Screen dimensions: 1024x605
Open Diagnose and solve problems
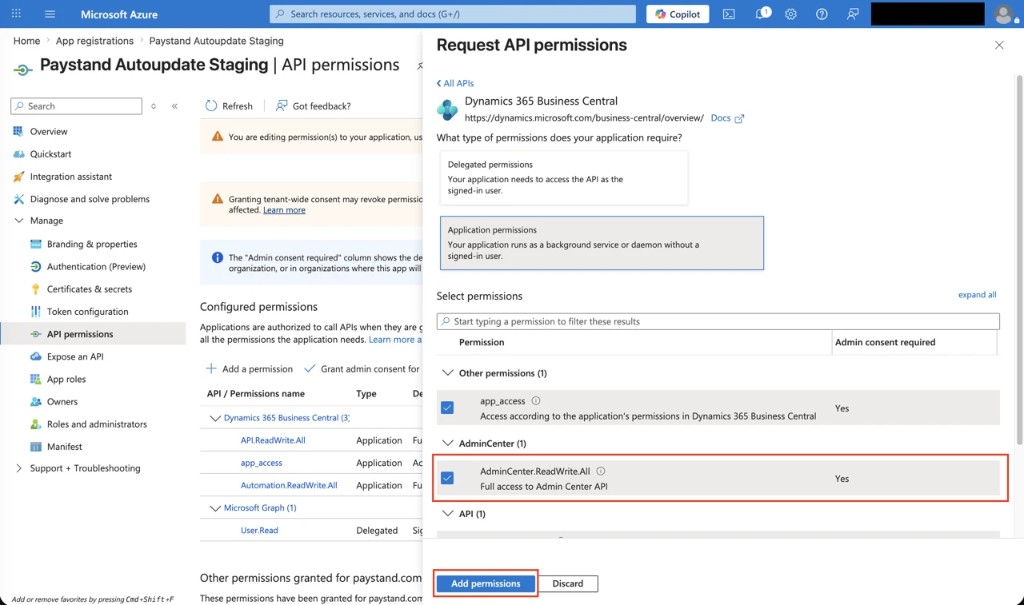[89, 199]
